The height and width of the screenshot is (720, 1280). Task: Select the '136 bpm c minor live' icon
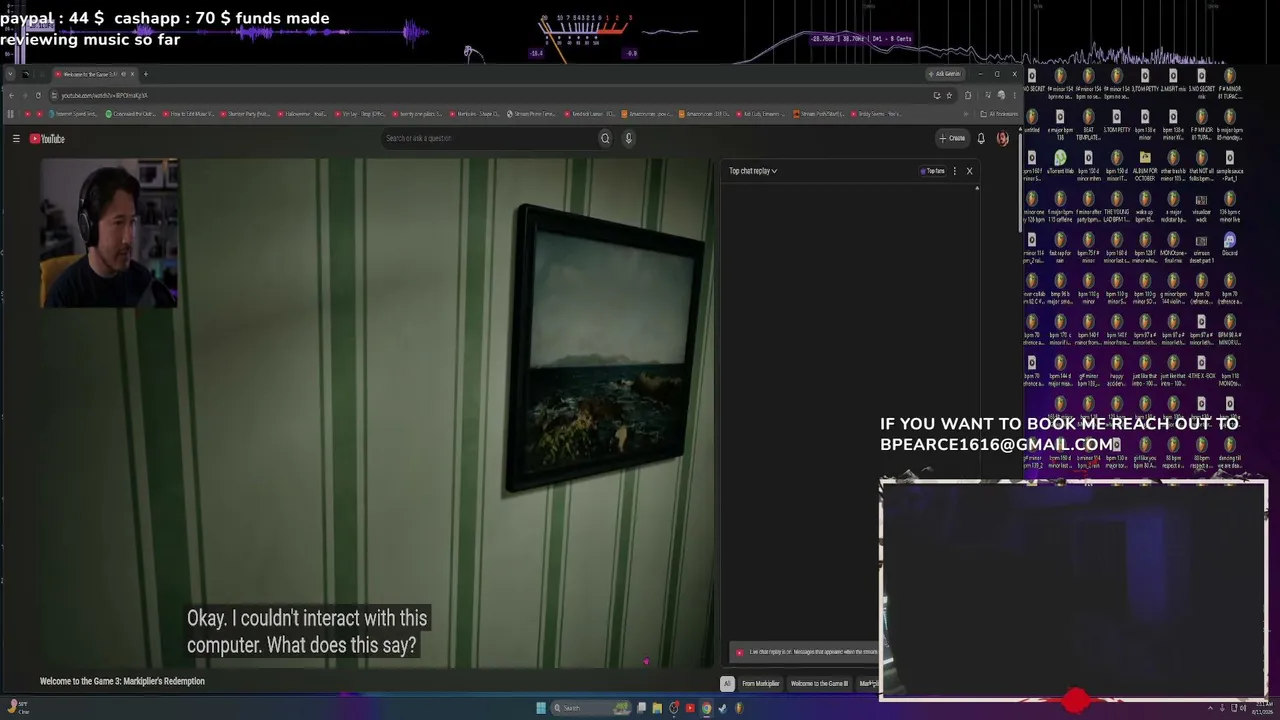coord(1229,206)
